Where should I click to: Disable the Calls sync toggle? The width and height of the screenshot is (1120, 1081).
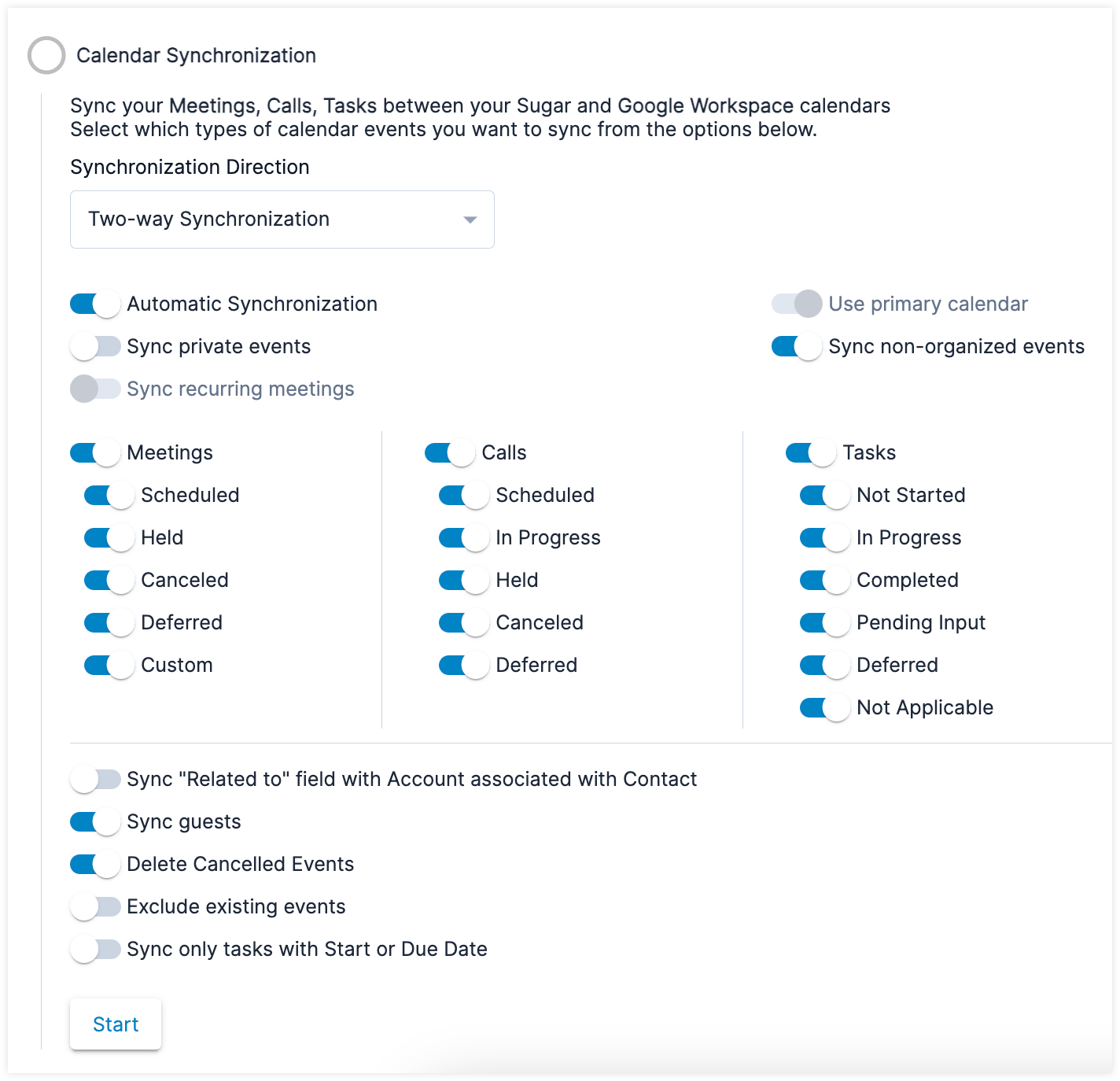pos(448,452)
